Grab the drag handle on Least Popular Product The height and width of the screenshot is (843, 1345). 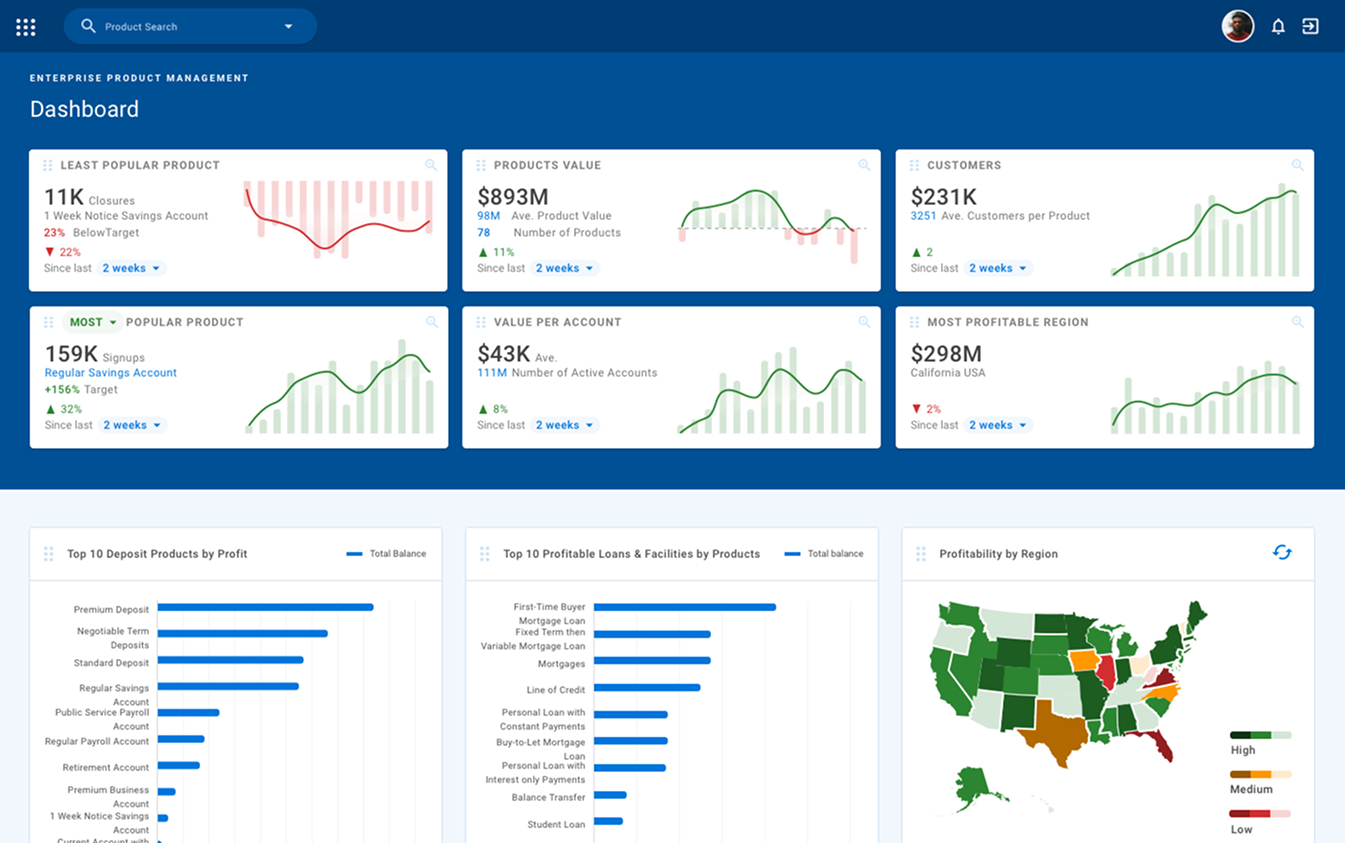pos(47,165)
